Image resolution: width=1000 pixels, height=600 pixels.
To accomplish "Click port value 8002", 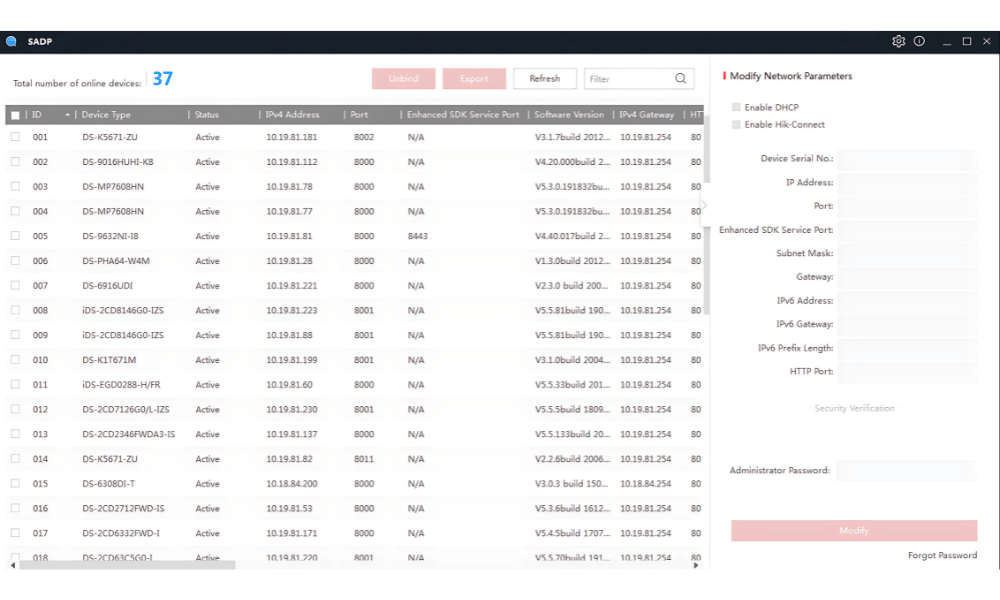I will (x=364, y=137).
